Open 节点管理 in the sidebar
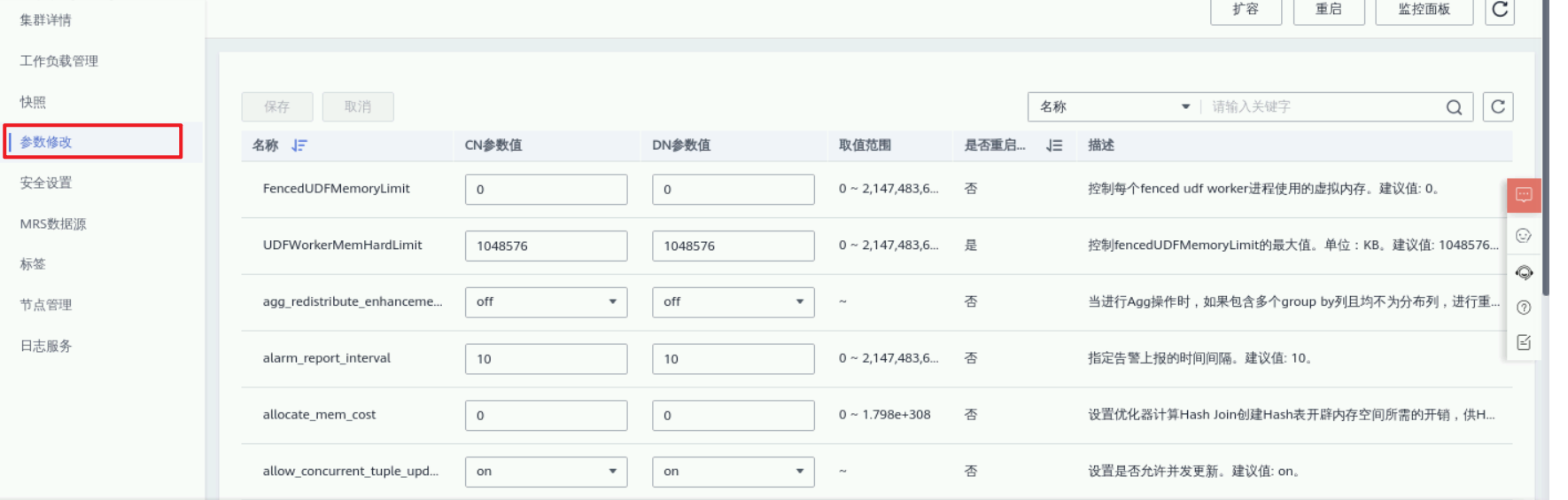The height and width of the screenshot is (500, 1568). coord(46,305)
